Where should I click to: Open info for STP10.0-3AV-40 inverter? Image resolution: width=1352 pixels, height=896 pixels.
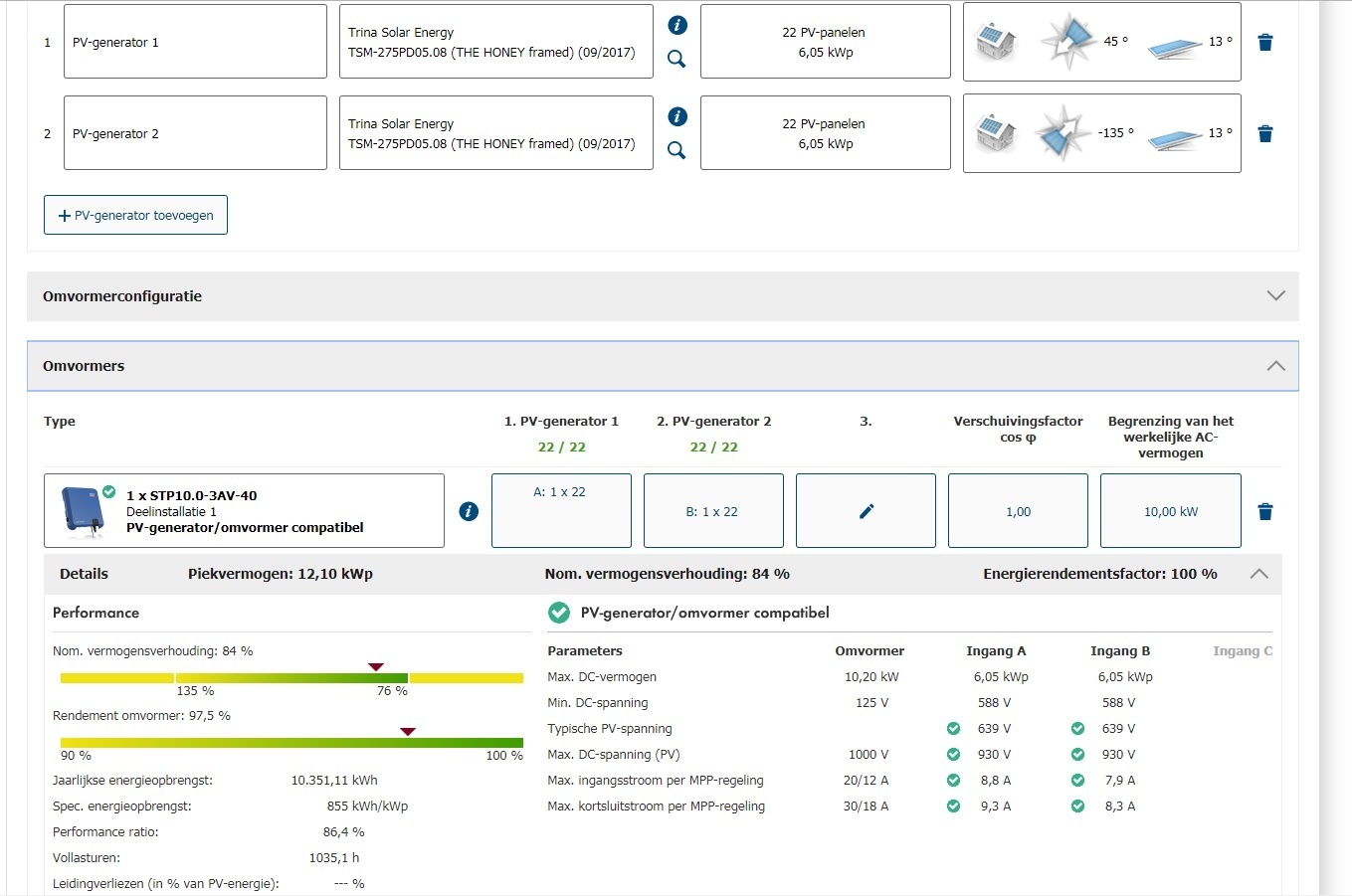click(469, 511)
